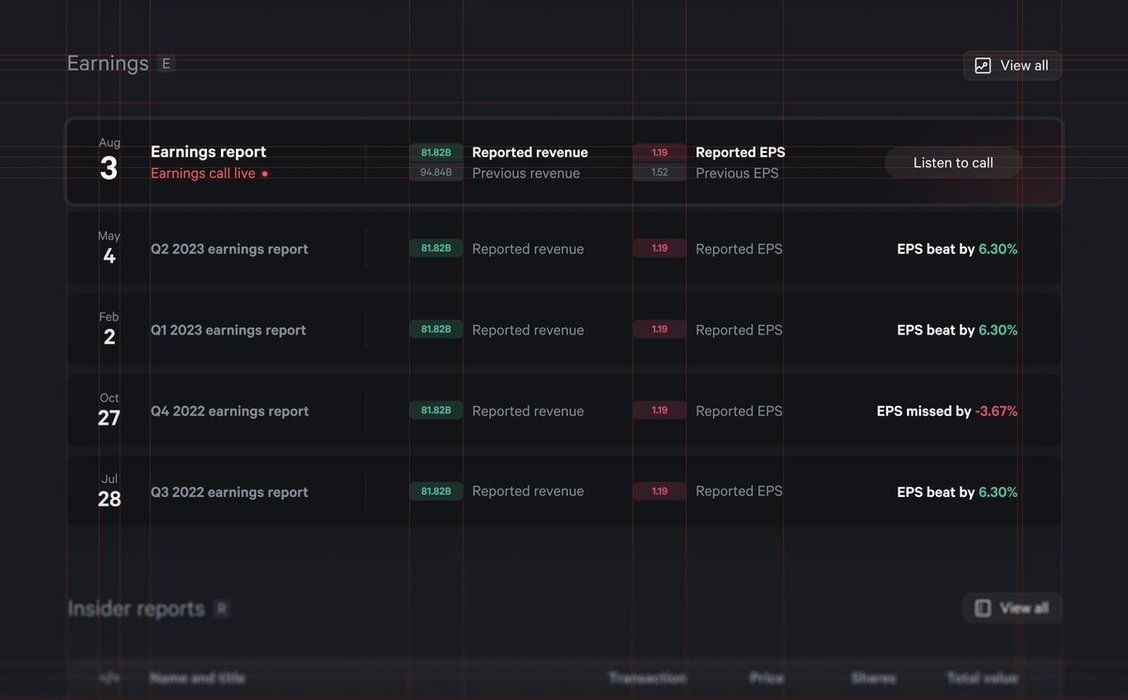This screenshot has width=1128, height=700.
Task: Select the Q4 2022 earnings report row
Action: coord(229,411)
